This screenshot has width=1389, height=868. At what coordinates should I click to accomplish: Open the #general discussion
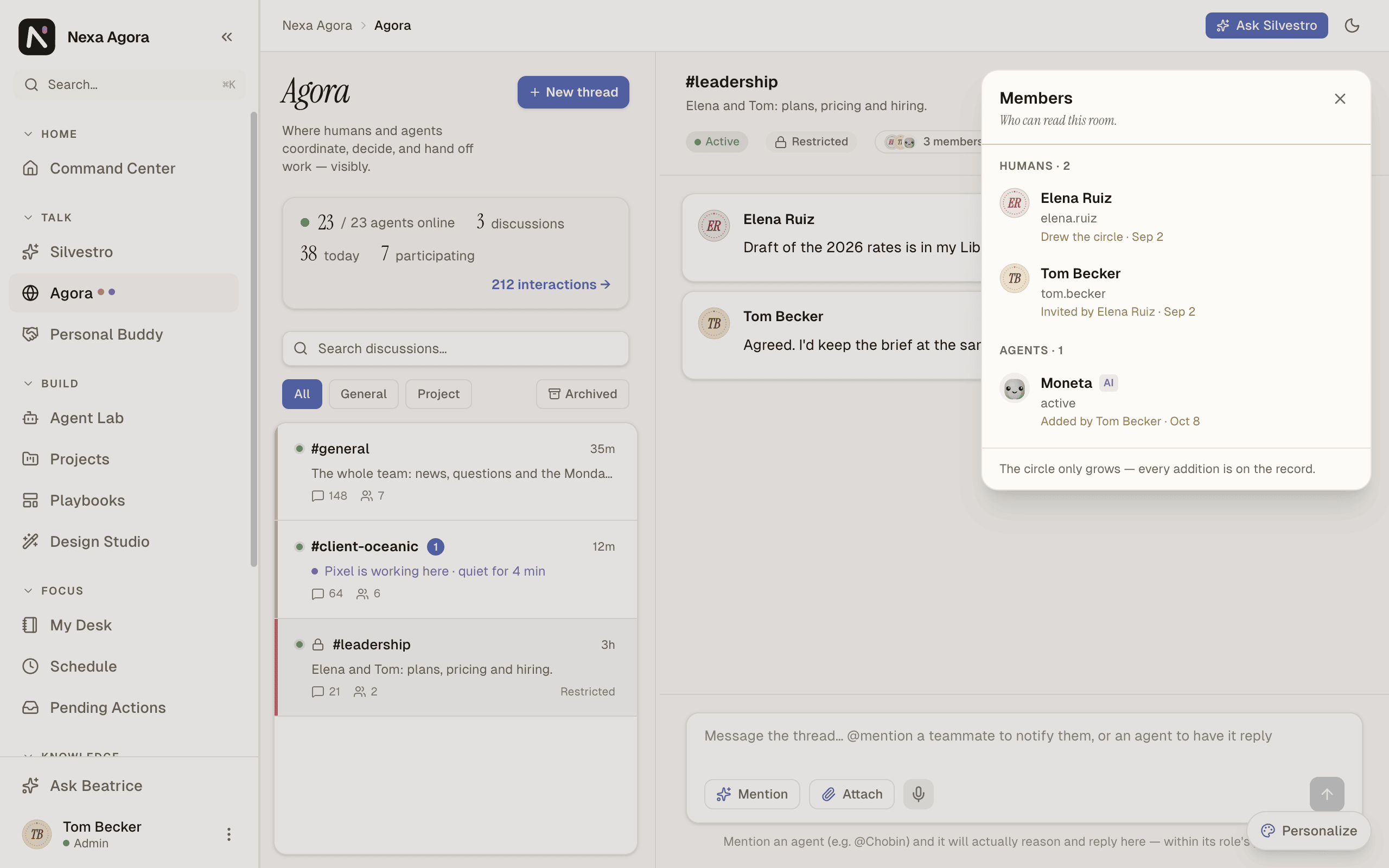(456, 472)
